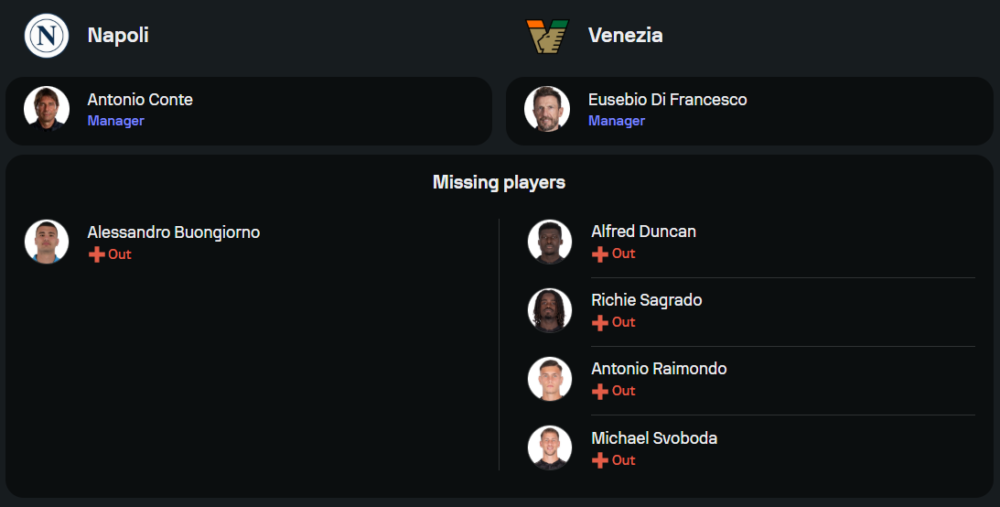Open Eusebio Di Francesco's manager photo
1000x507 pixels.
[547, 109]
